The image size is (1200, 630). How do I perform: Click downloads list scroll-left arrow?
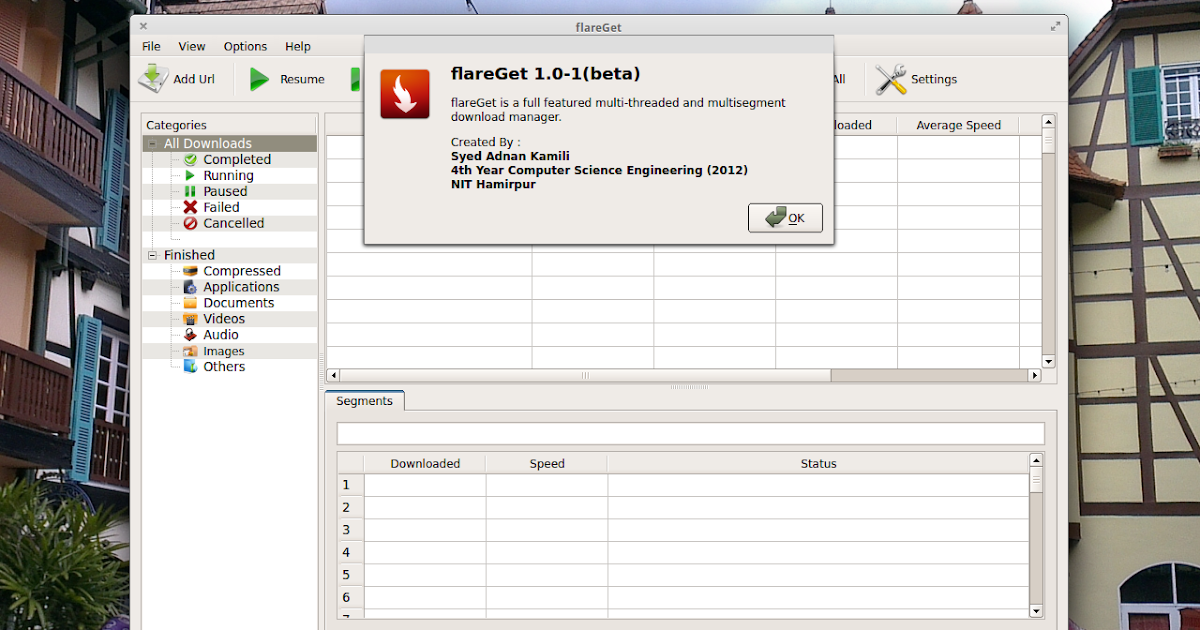click(332, 376)
